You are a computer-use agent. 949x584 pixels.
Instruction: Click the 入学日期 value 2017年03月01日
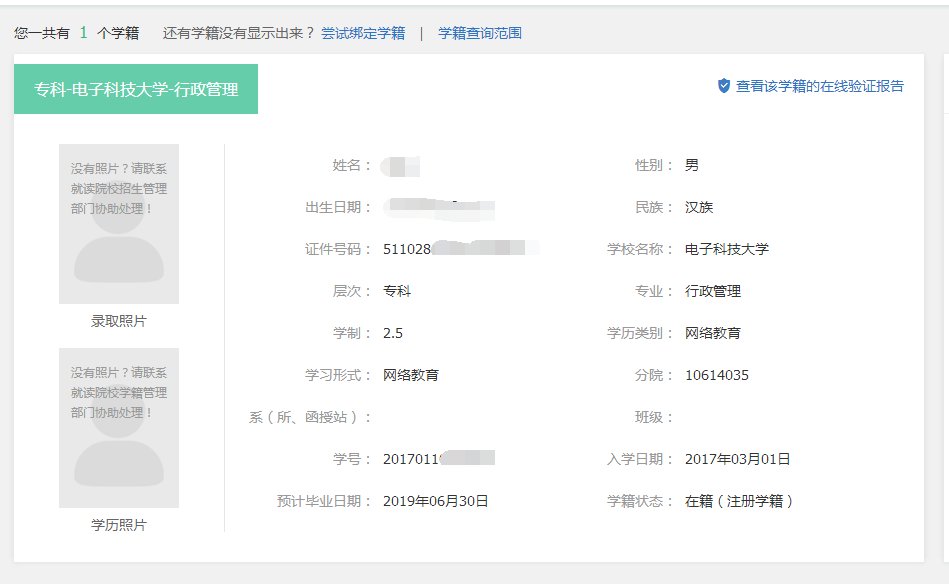click(x=737, y=459)
